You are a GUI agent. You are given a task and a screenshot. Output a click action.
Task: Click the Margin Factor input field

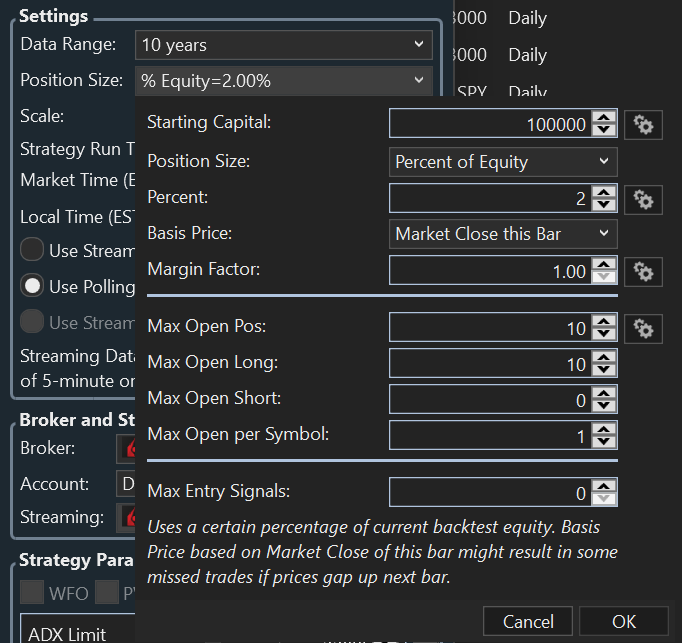click(x=490, y=271)
